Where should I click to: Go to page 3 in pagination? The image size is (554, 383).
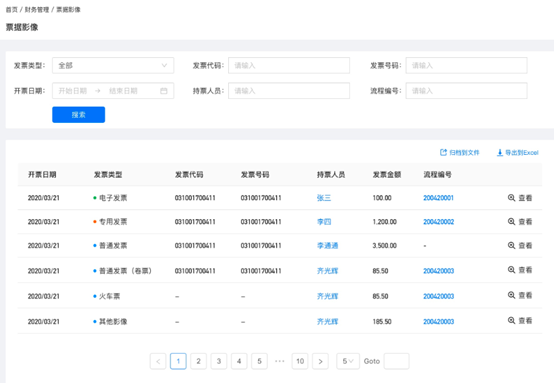219,361
